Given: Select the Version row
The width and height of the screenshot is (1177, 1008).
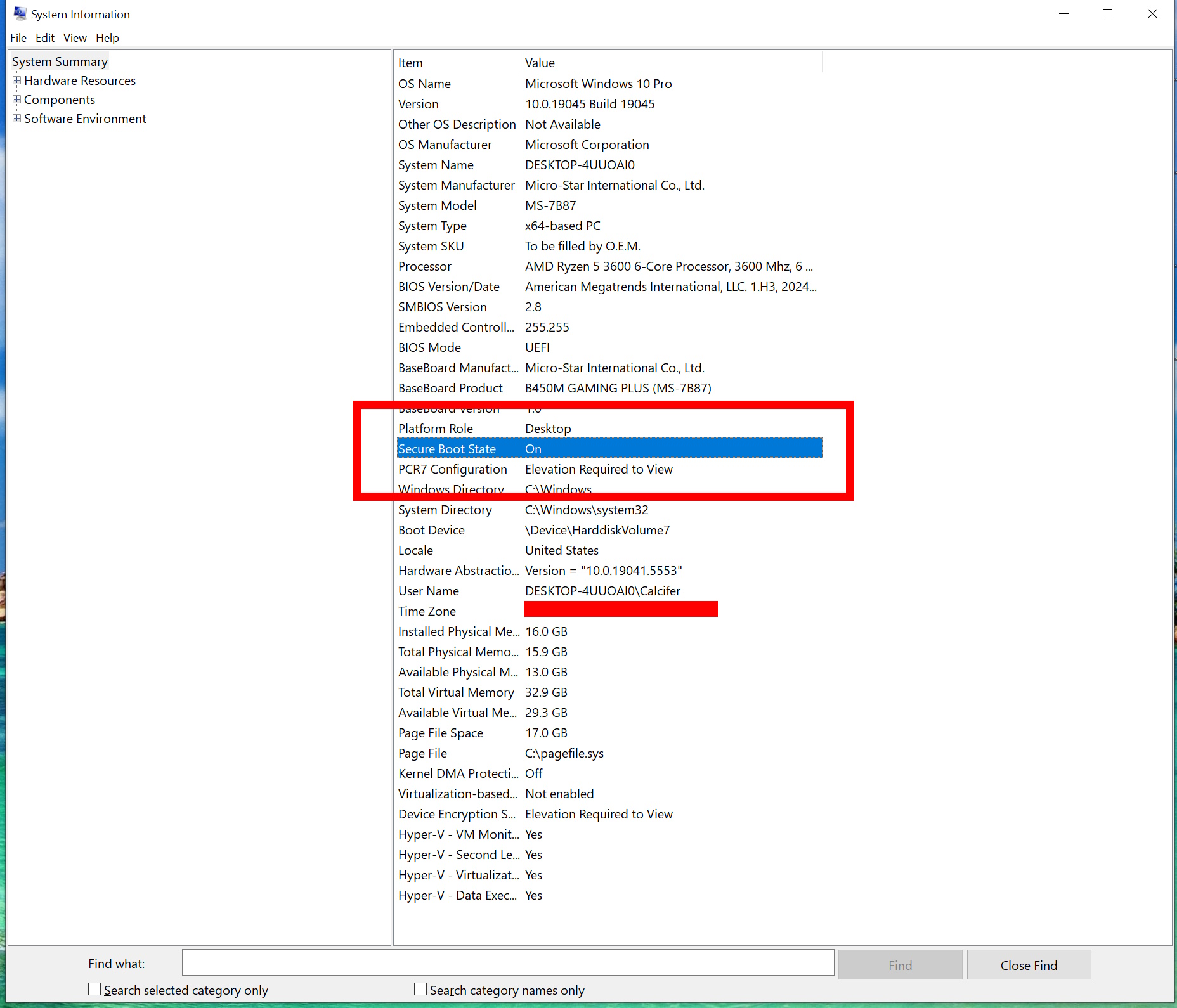Looking at the screenshot, I should click(x=609, y=104).
